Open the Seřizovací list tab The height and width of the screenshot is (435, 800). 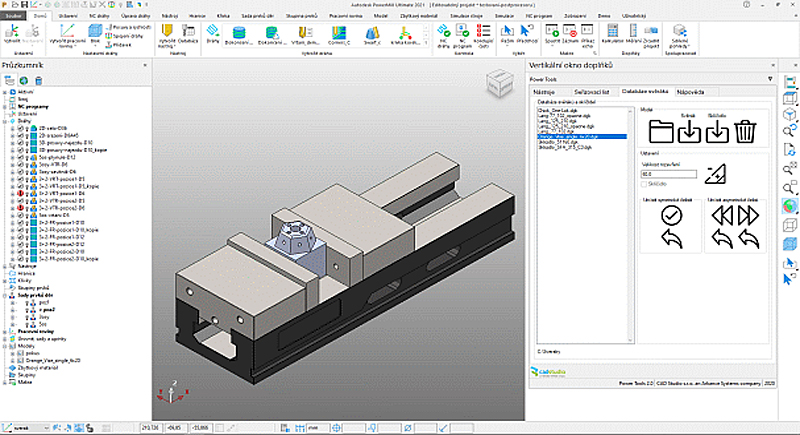pos(591,92)
